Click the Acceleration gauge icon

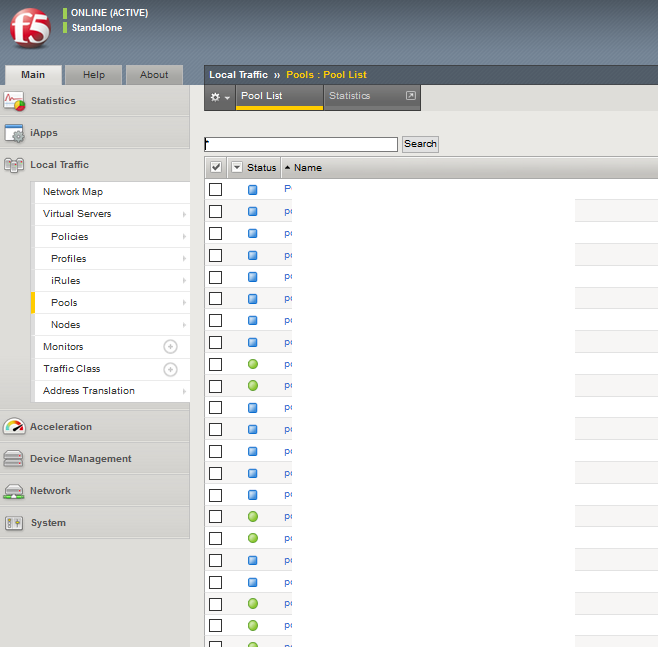click(x=14, y=426)
